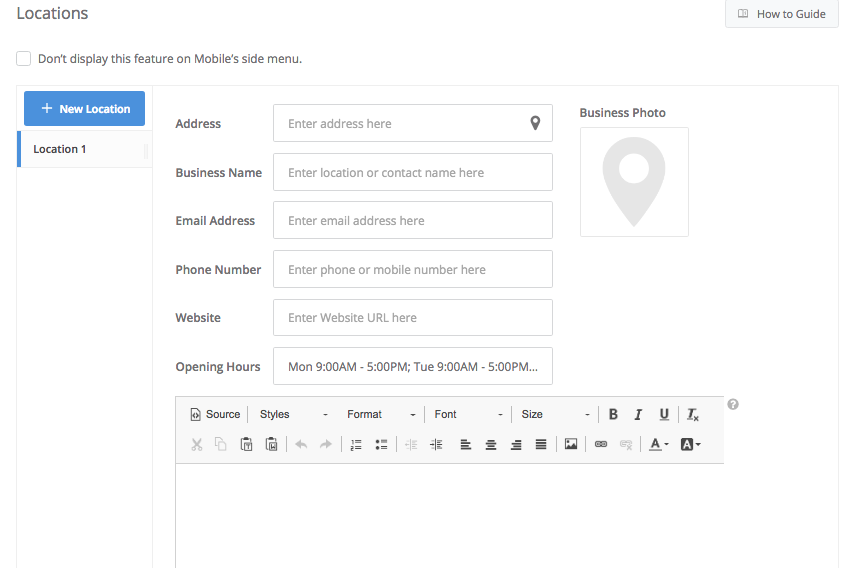Viewport: 845px width, 568px height.
Task: Toggle bold formatting in editor toolbar
Action: 613,415
